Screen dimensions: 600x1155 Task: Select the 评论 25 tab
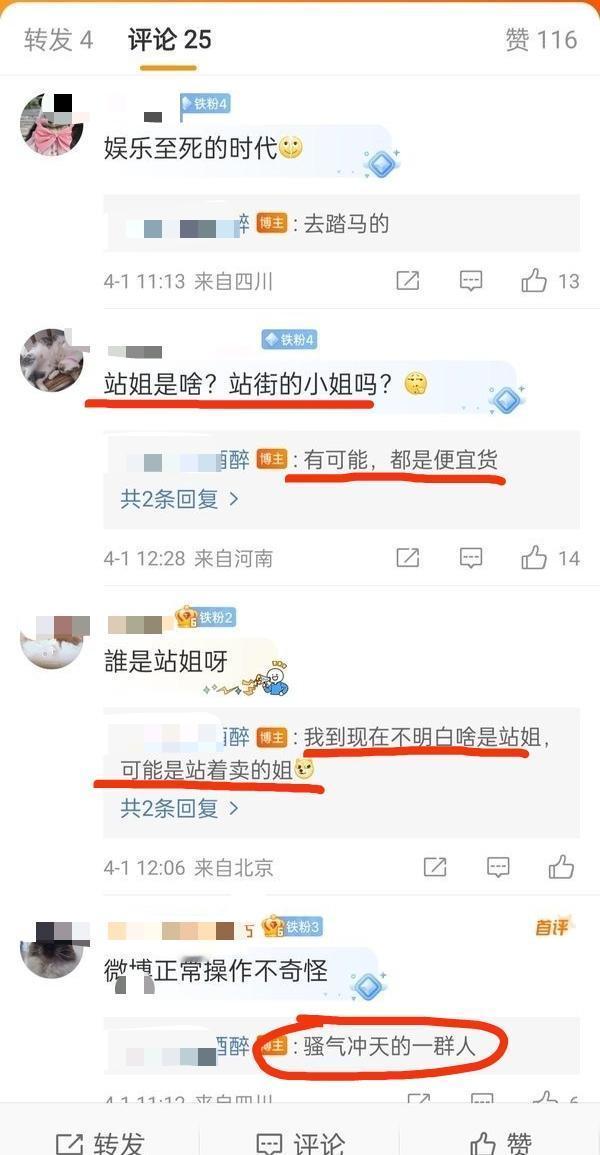click(x=169, y=40)
